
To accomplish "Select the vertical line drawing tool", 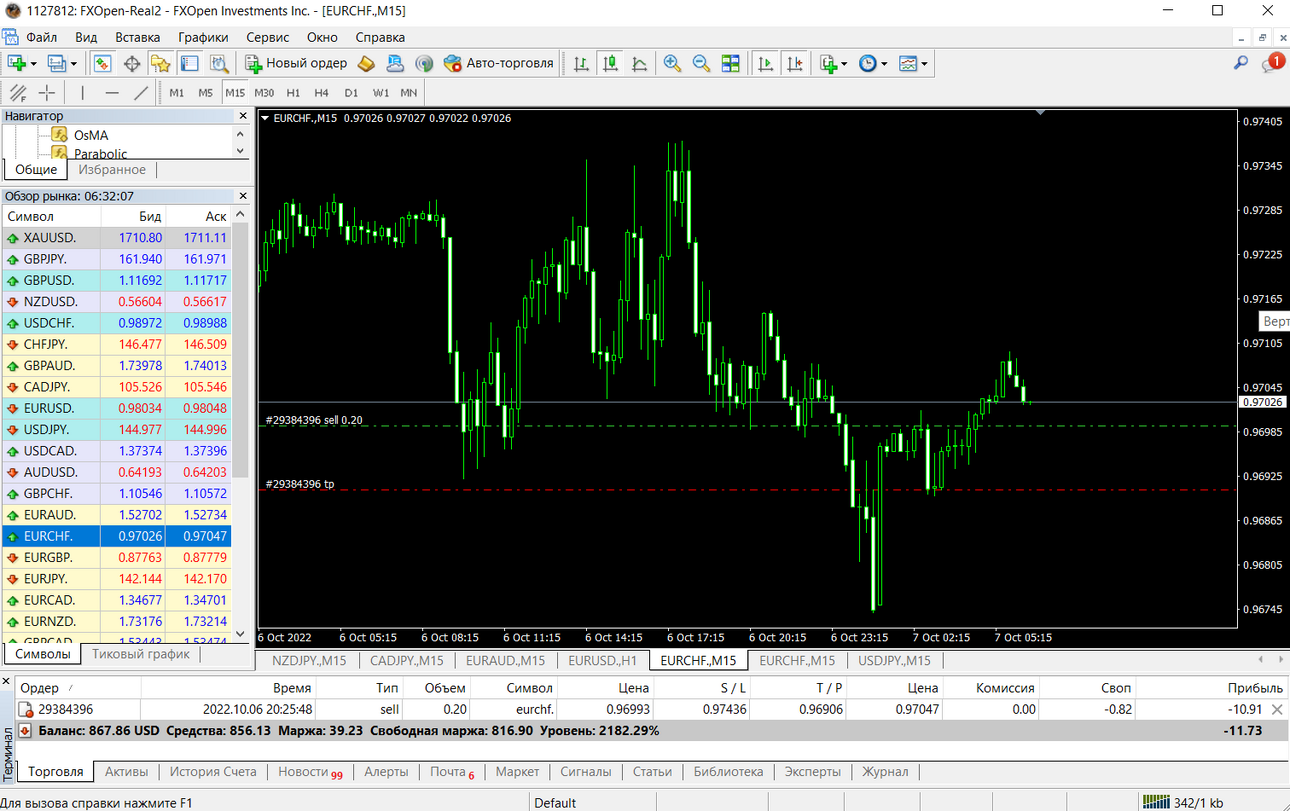I will (81, 93).
